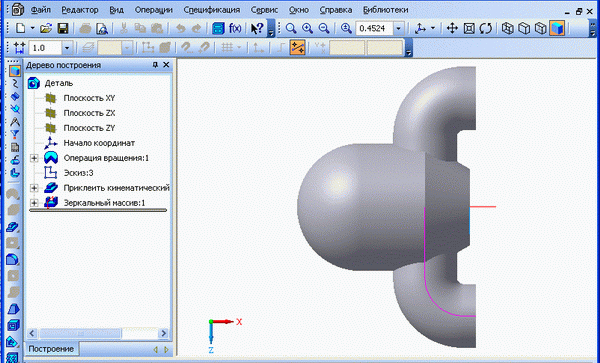600x363 pixels.
Task: Select the zoom in magnifier tool
Action: pyautogui.click(x=307, y=28)
